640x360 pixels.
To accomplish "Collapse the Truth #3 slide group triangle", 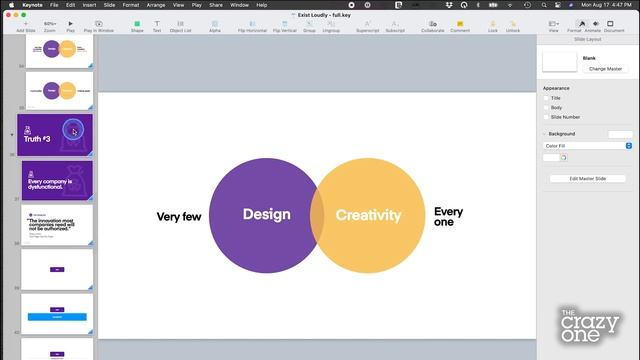I will pos(12,135).
